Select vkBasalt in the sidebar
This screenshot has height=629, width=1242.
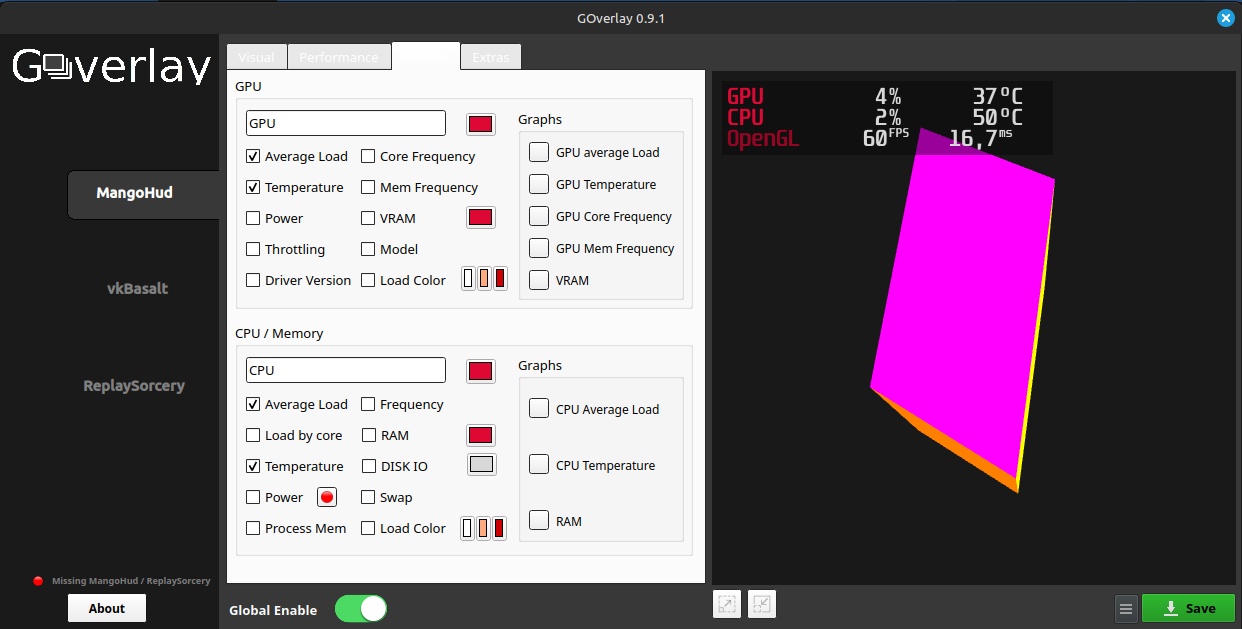coord(137,288)
